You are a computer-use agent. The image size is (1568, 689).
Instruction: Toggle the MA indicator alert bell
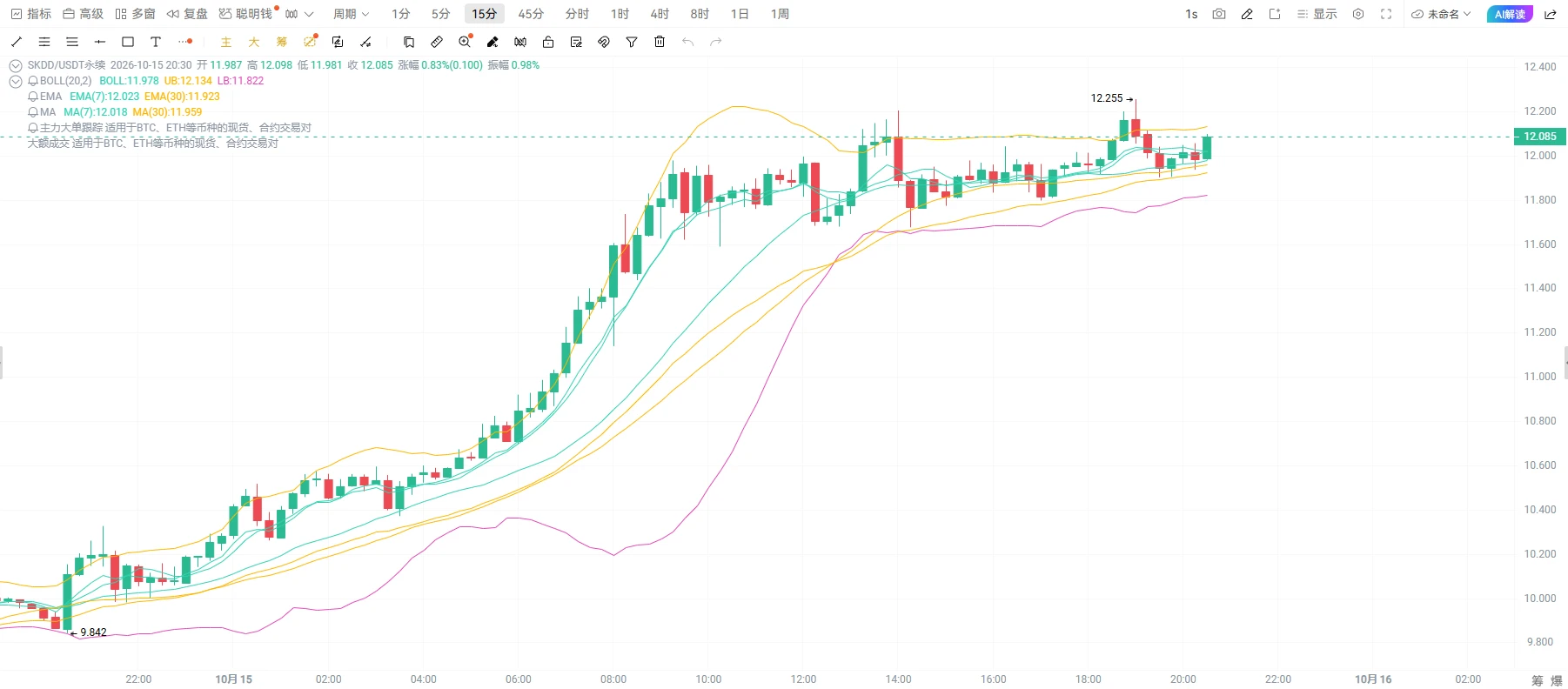point(33,112)
